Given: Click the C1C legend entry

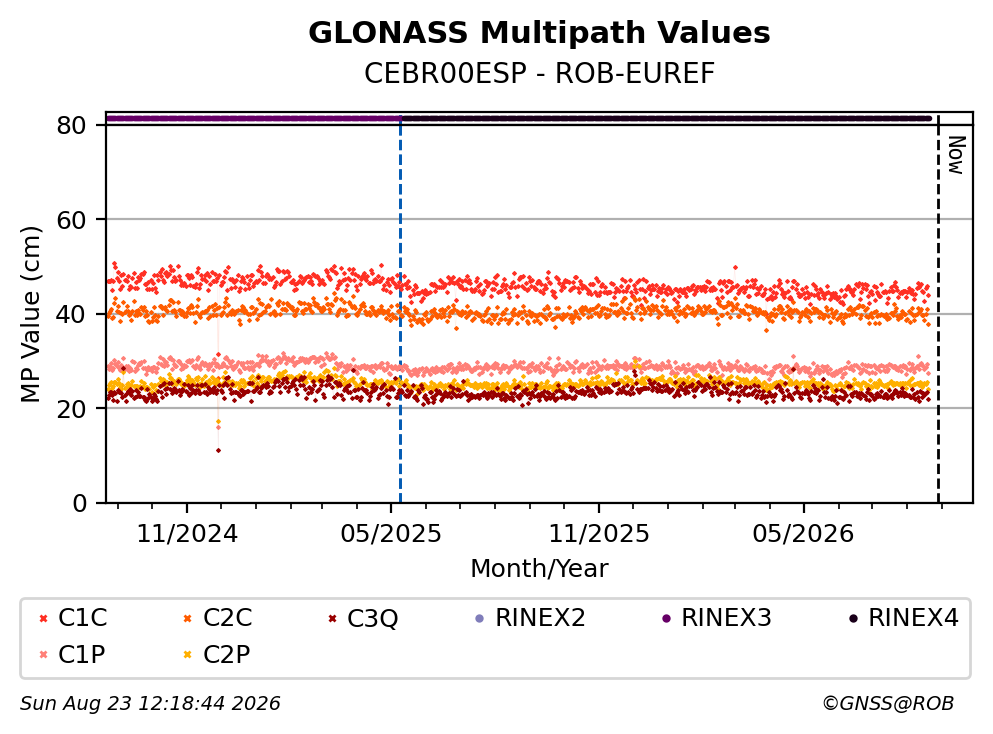Looking at the screenshot, I should coord(73,617).
